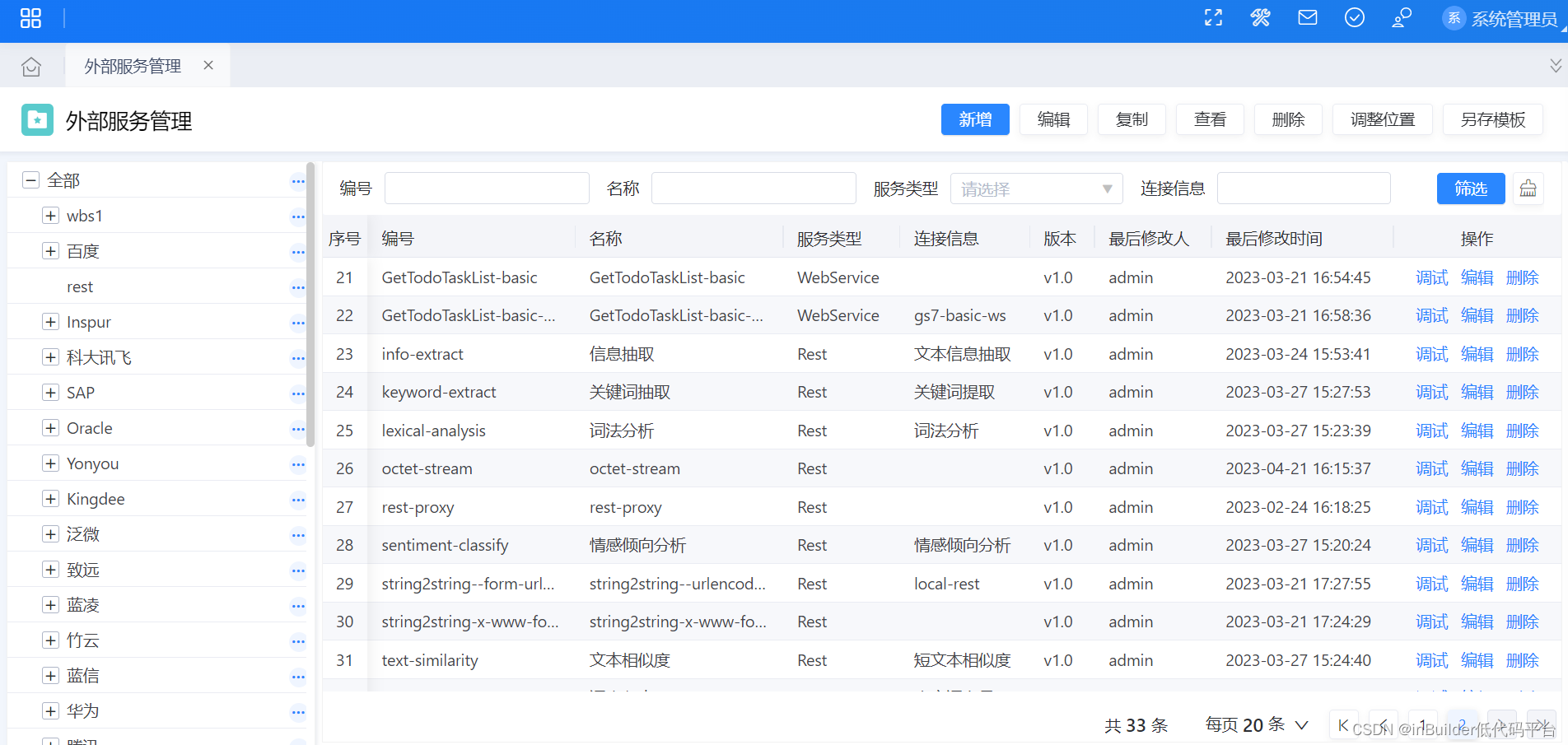Open the 每页 20 条 page size dropdown
The width and height of the screenshot is (1568, 745).
tap(1256, 724)
